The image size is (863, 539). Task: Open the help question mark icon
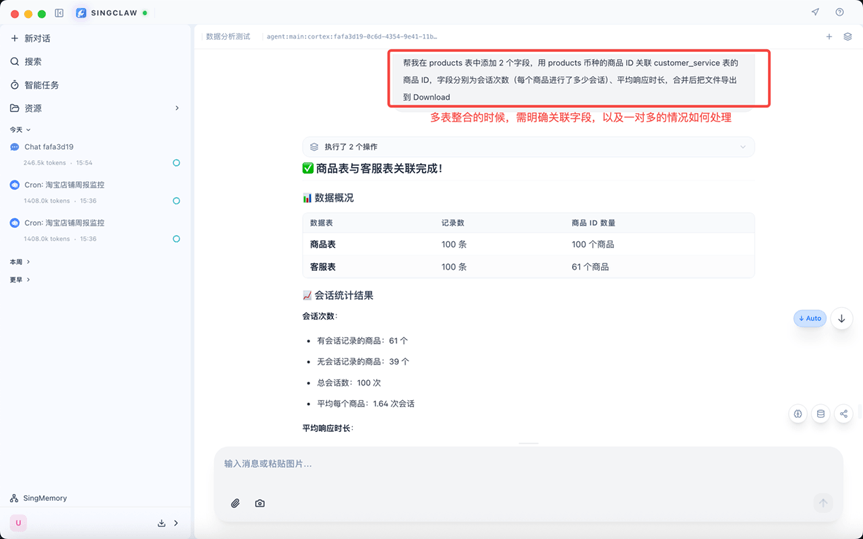click(839, 13)
